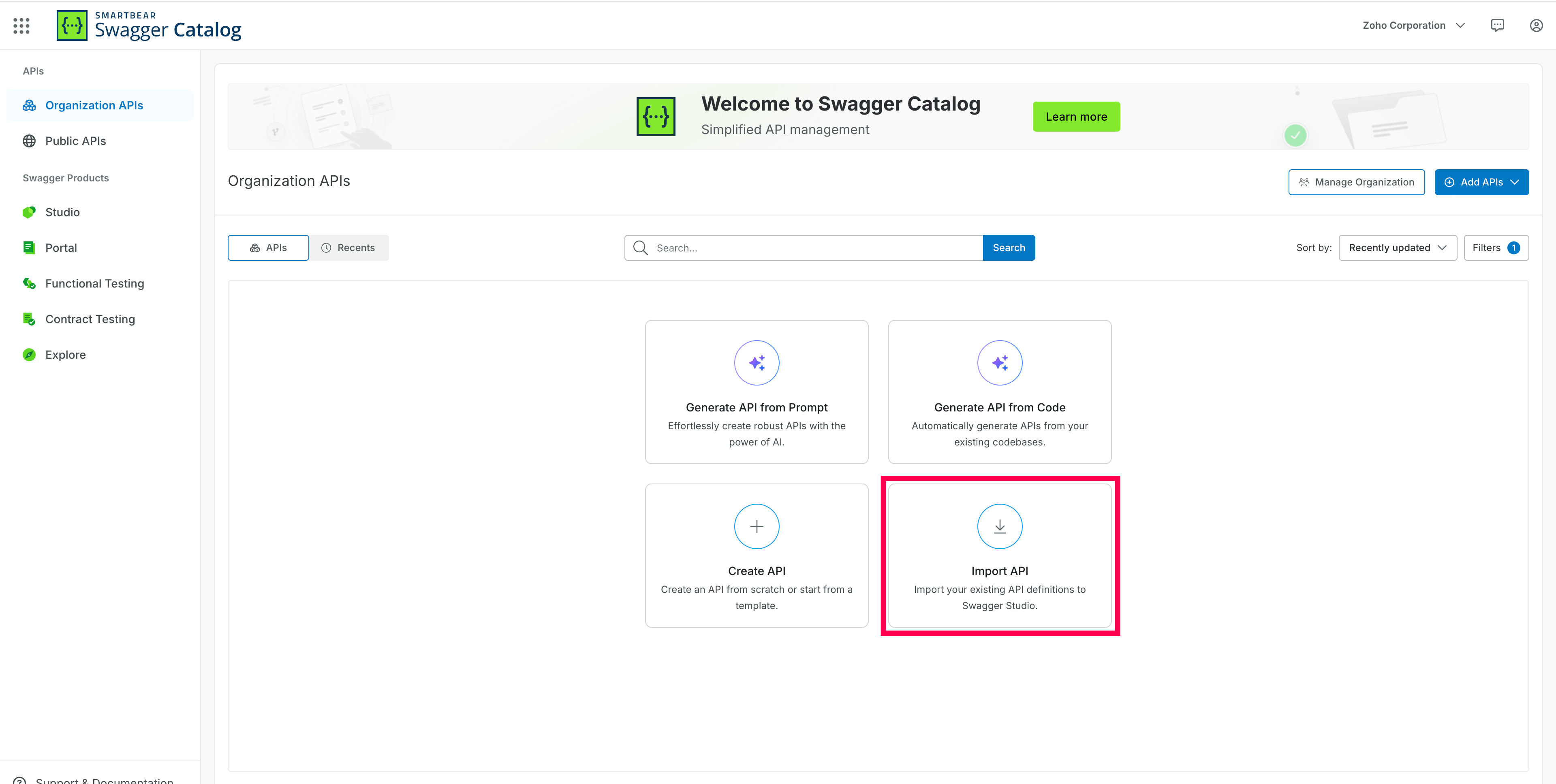Click the Functional Testing product icon
This screenshot has width=1556, height=784.
tap(29, 283)
